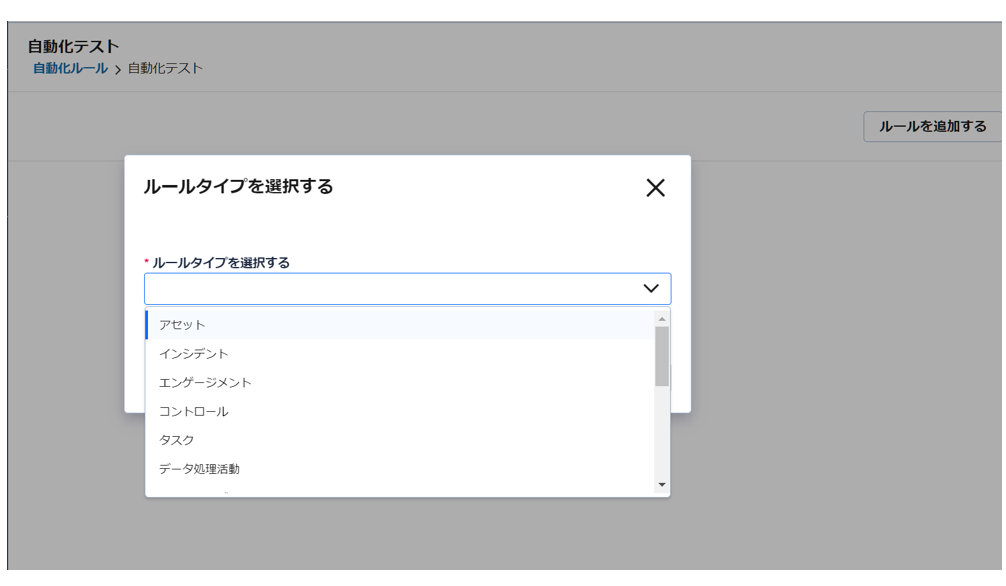
Task: Select アセット from the rule type list
Action: tap(400, 325)
